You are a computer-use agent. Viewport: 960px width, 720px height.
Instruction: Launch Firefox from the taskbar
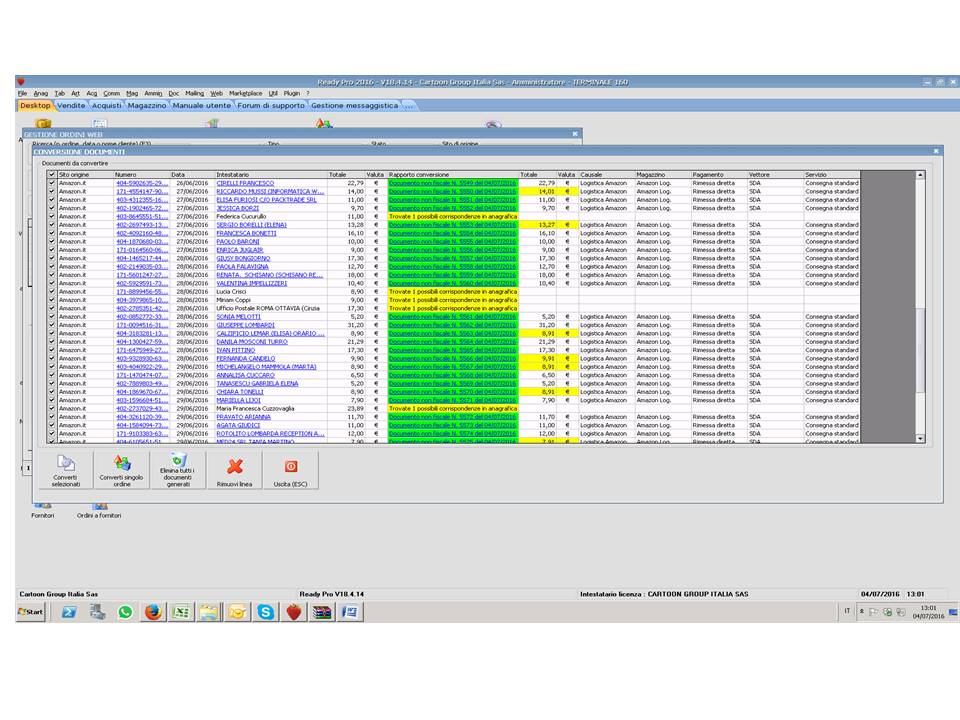(153, 612)
